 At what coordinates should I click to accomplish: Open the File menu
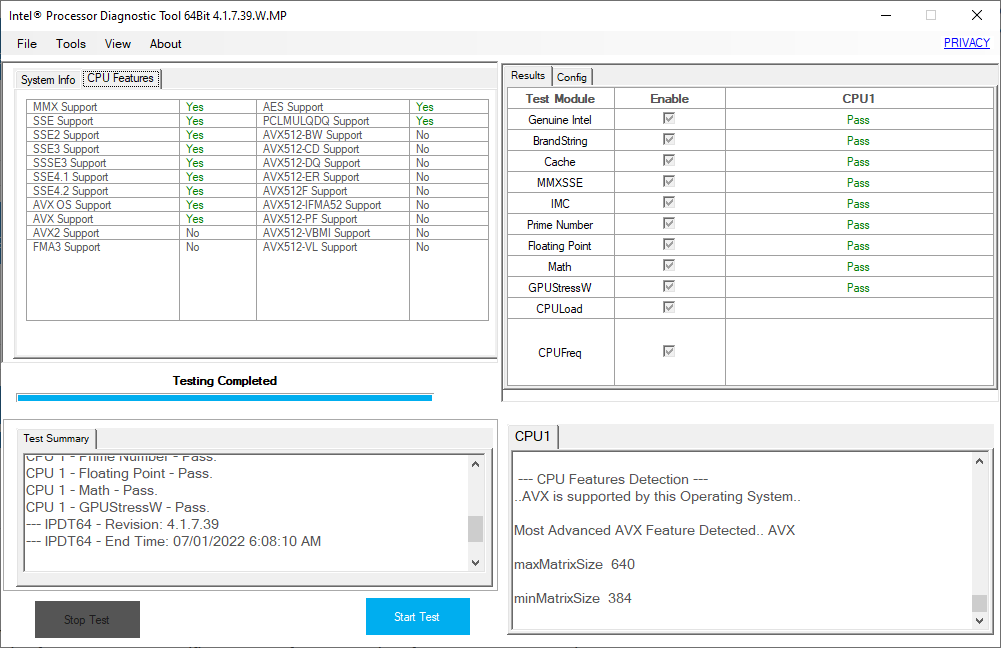click(27, 44)
